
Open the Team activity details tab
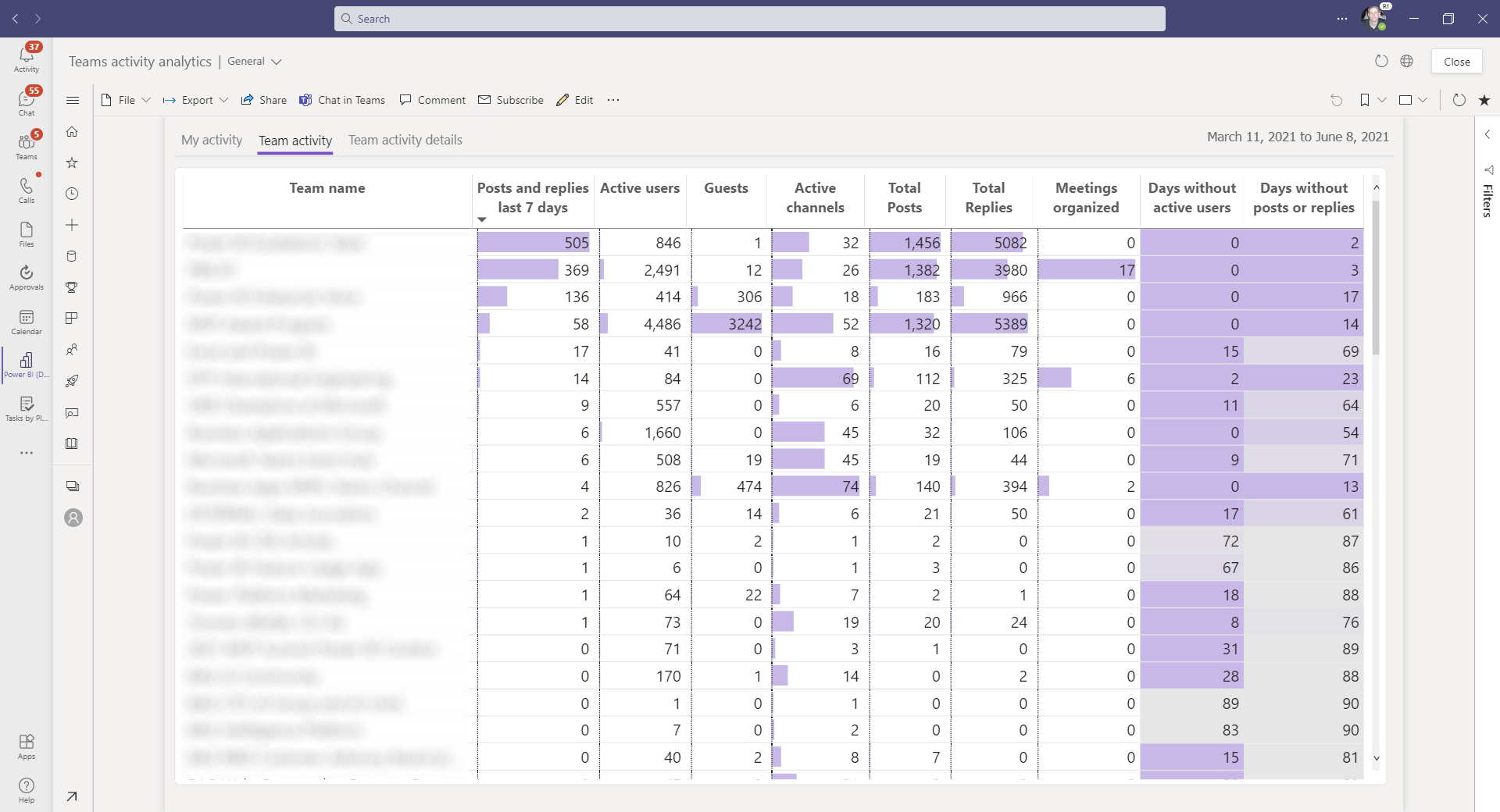pos(405,141)
